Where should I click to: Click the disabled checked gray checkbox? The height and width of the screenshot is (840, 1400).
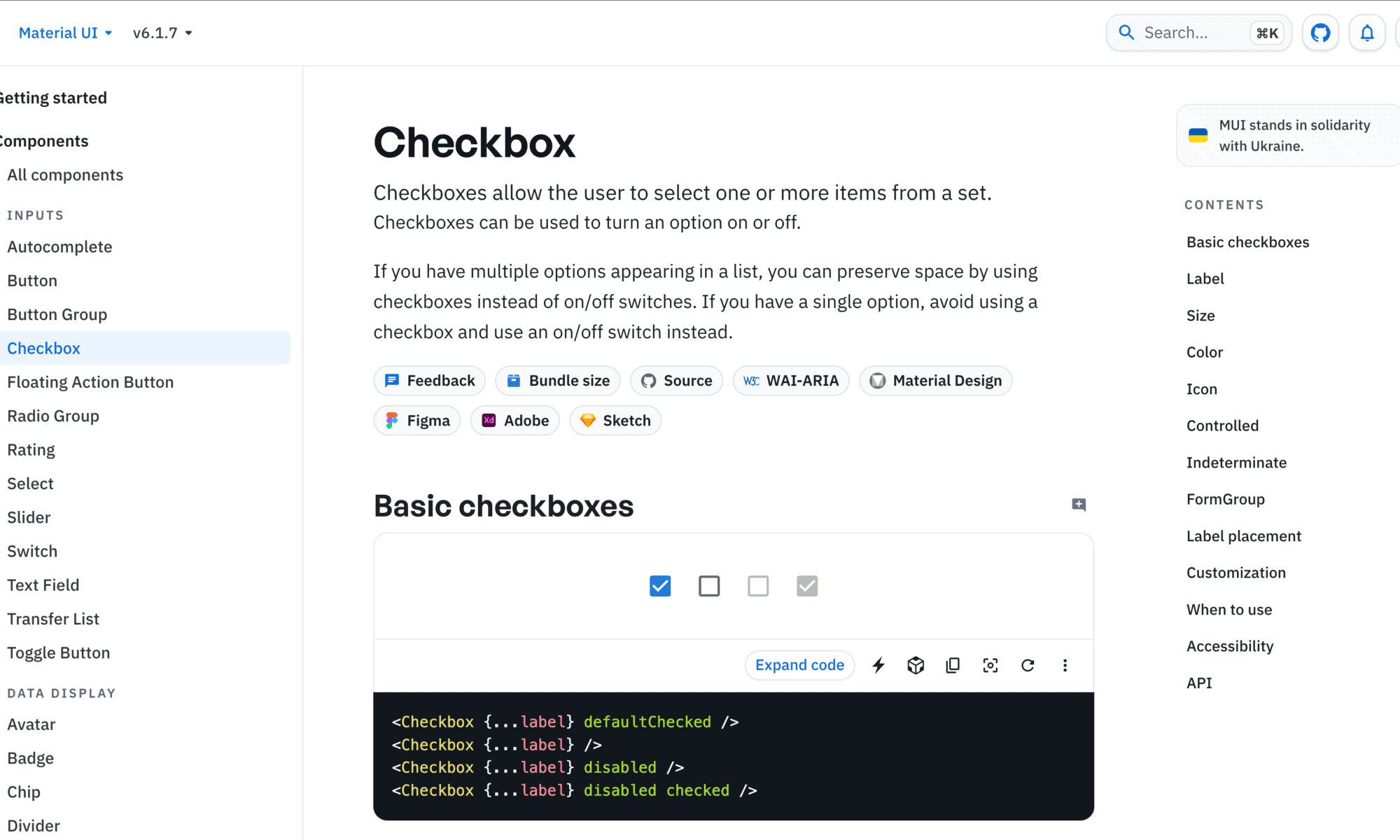807,586
